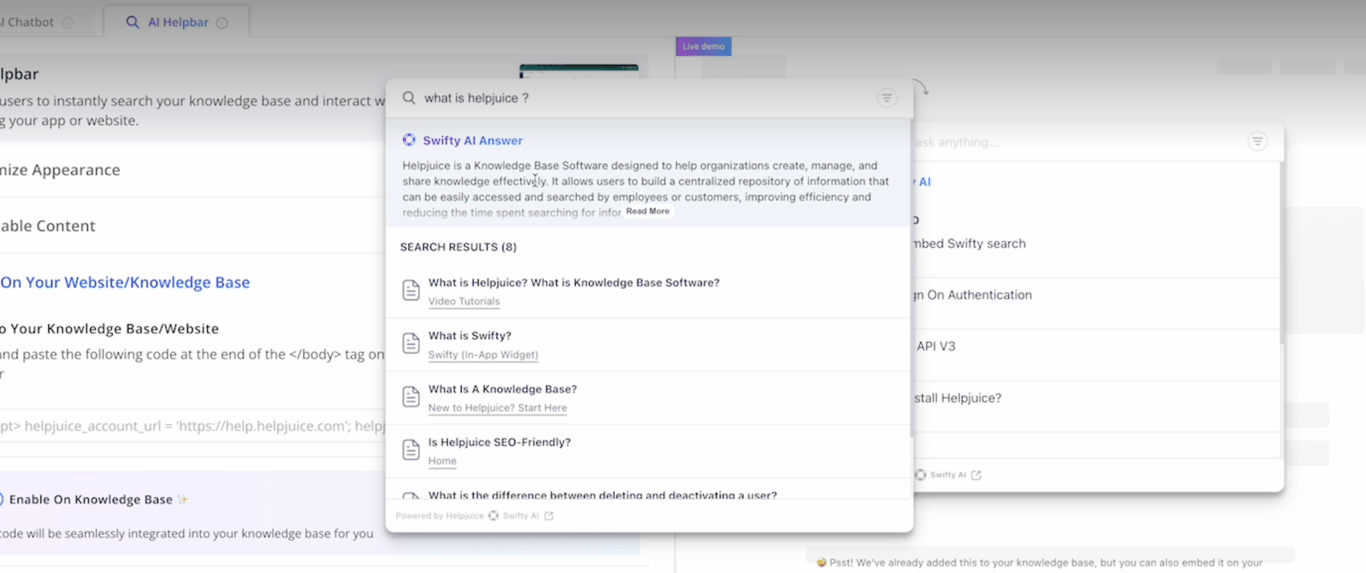Click document icon beside 'What Is A Knowledge Base?'
This screenshot has height=573, width=1366.
411,397
